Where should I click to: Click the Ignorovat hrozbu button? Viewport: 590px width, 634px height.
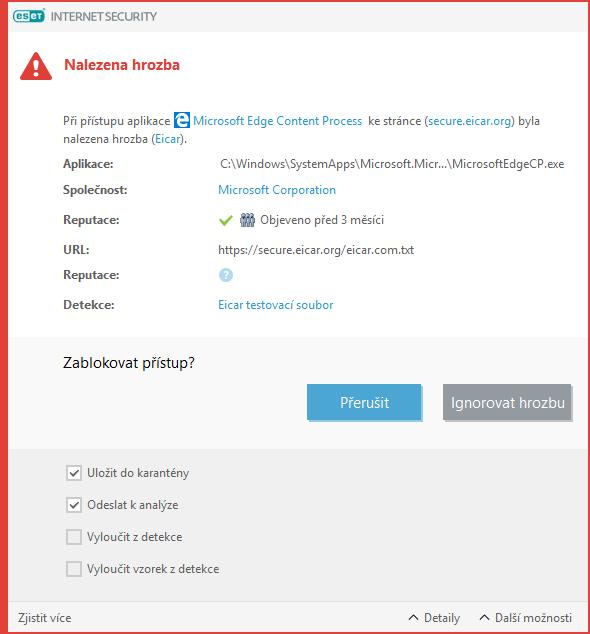[507, 402]
